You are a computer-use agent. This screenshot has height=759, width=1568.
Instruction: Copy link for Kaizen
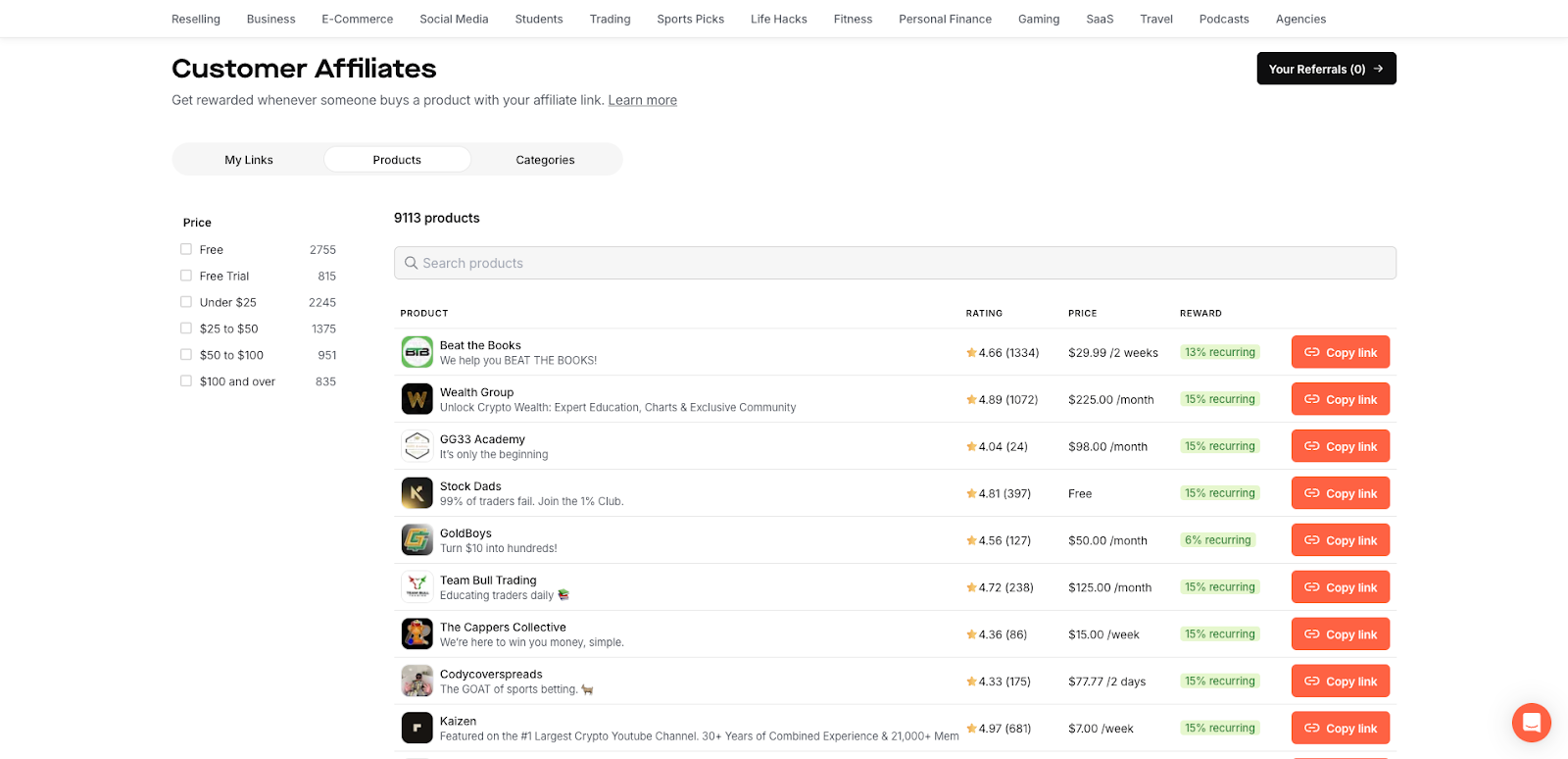pos(1340,728)
